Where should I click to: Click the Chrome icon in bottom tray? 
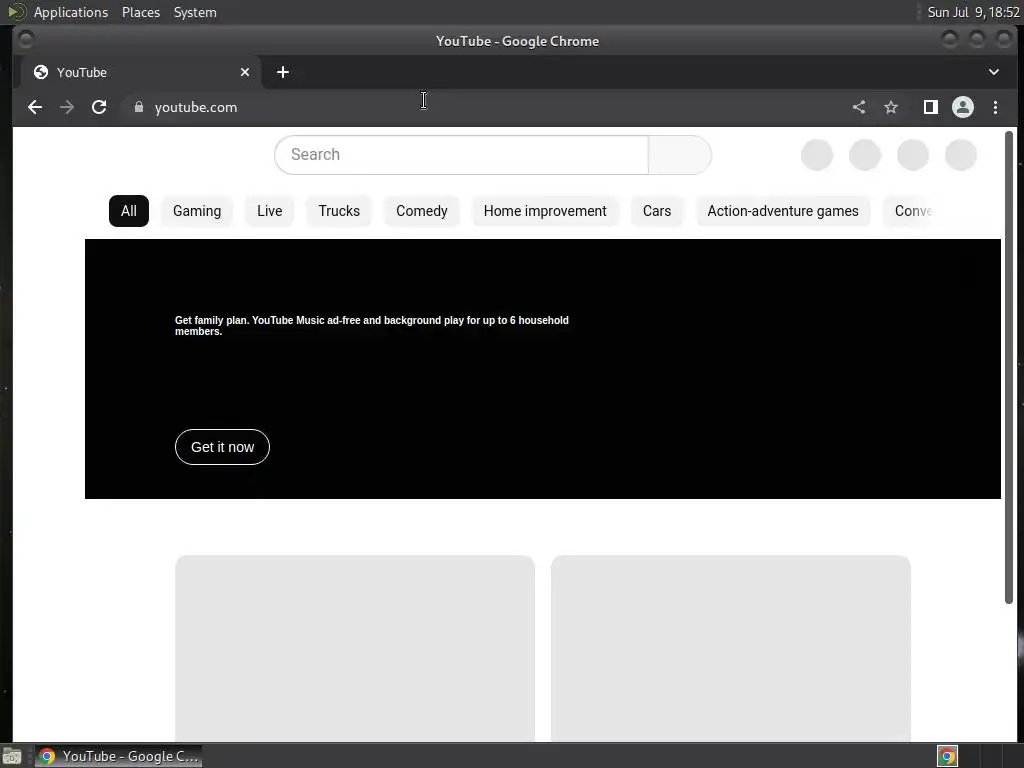[947, 756]
